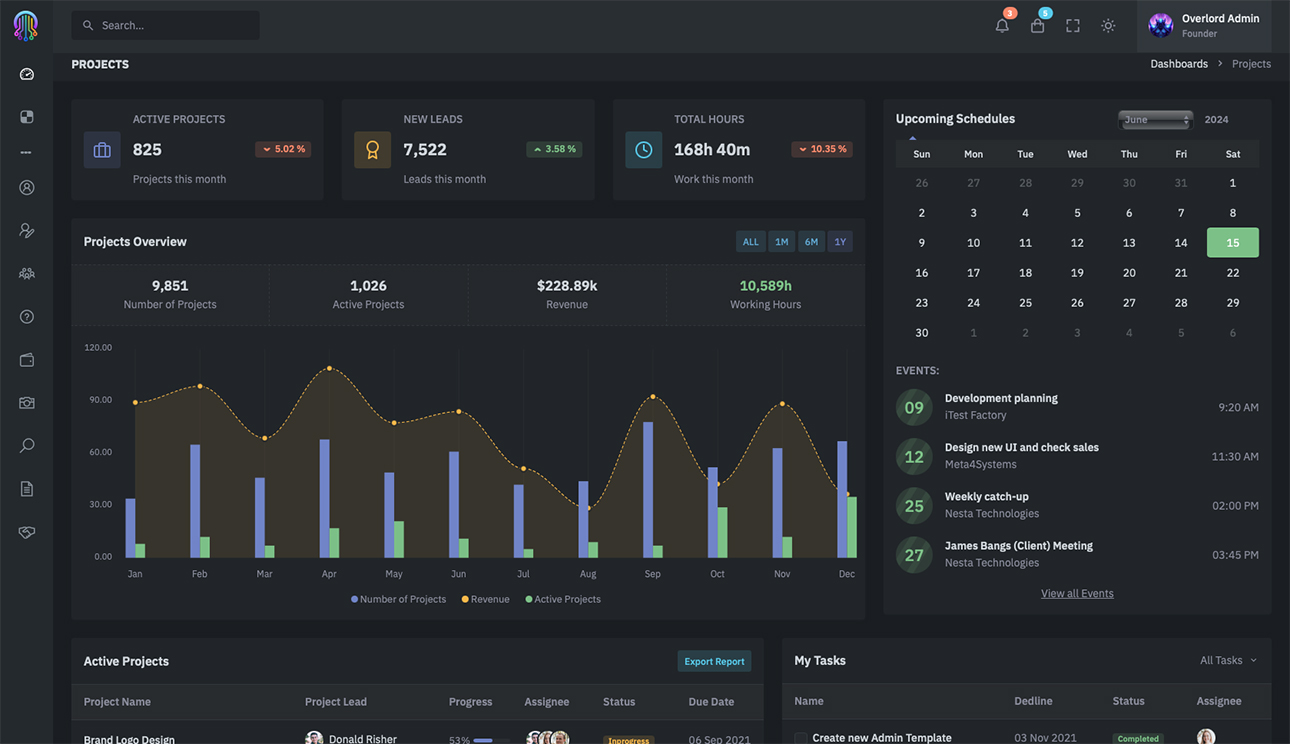Click the dashboard gauge icon in sidebar

(x=27, y=74)
